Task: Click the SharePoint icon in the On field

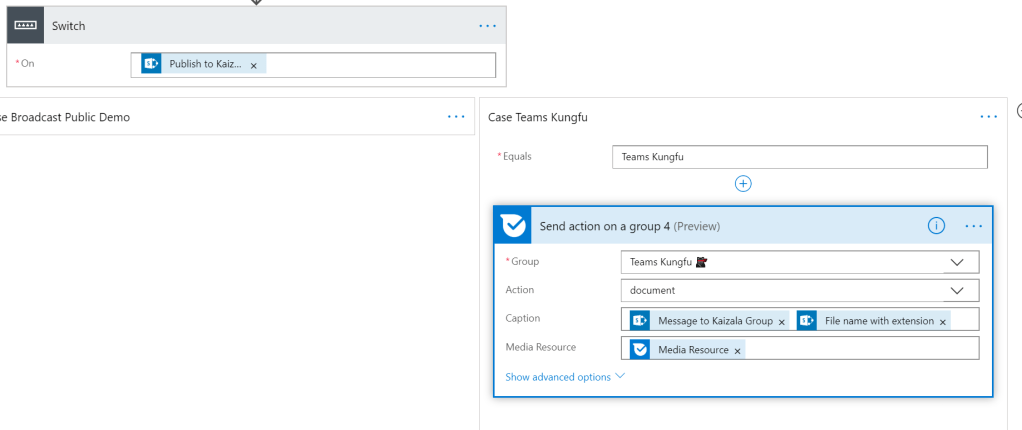Action: click(x=151, y=64)
